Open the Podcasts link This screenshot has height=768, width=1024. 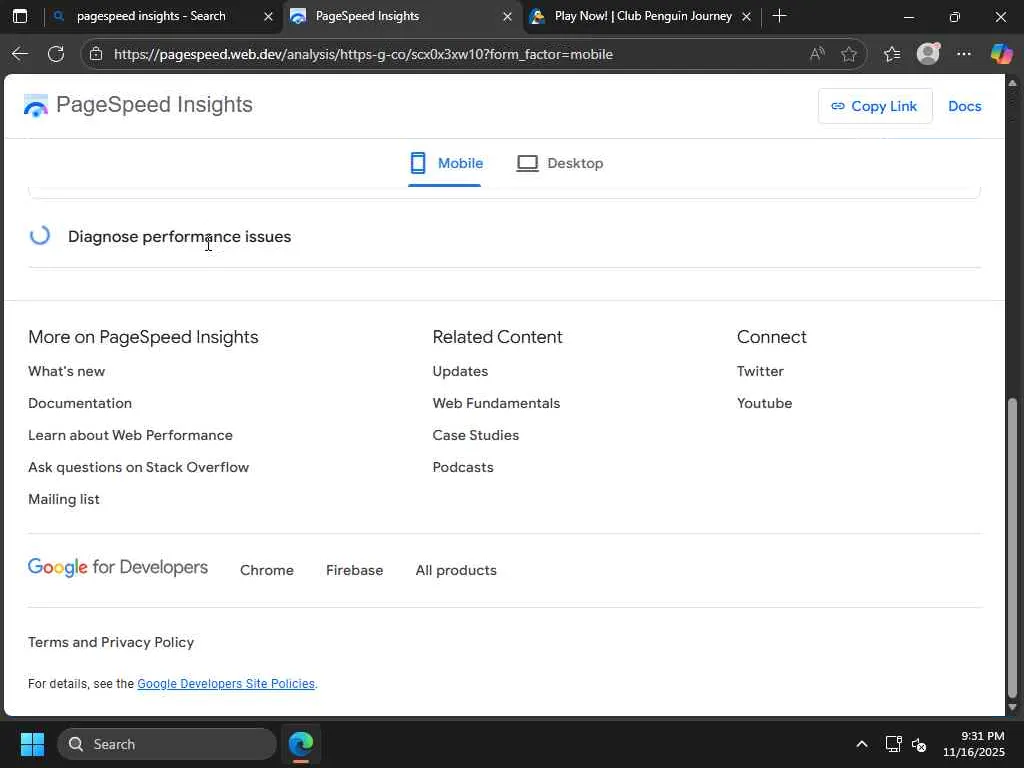[x=463, y=467]
